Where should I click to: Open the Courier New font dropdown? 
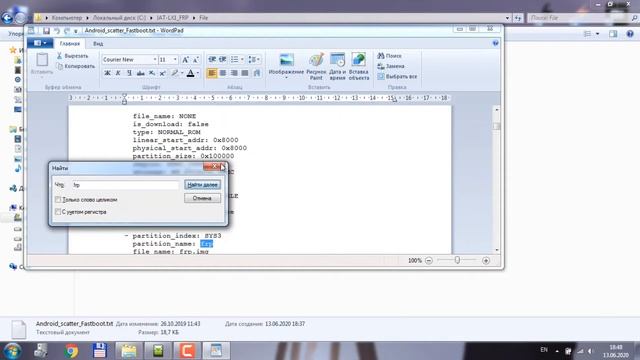[x=155, y=60]
